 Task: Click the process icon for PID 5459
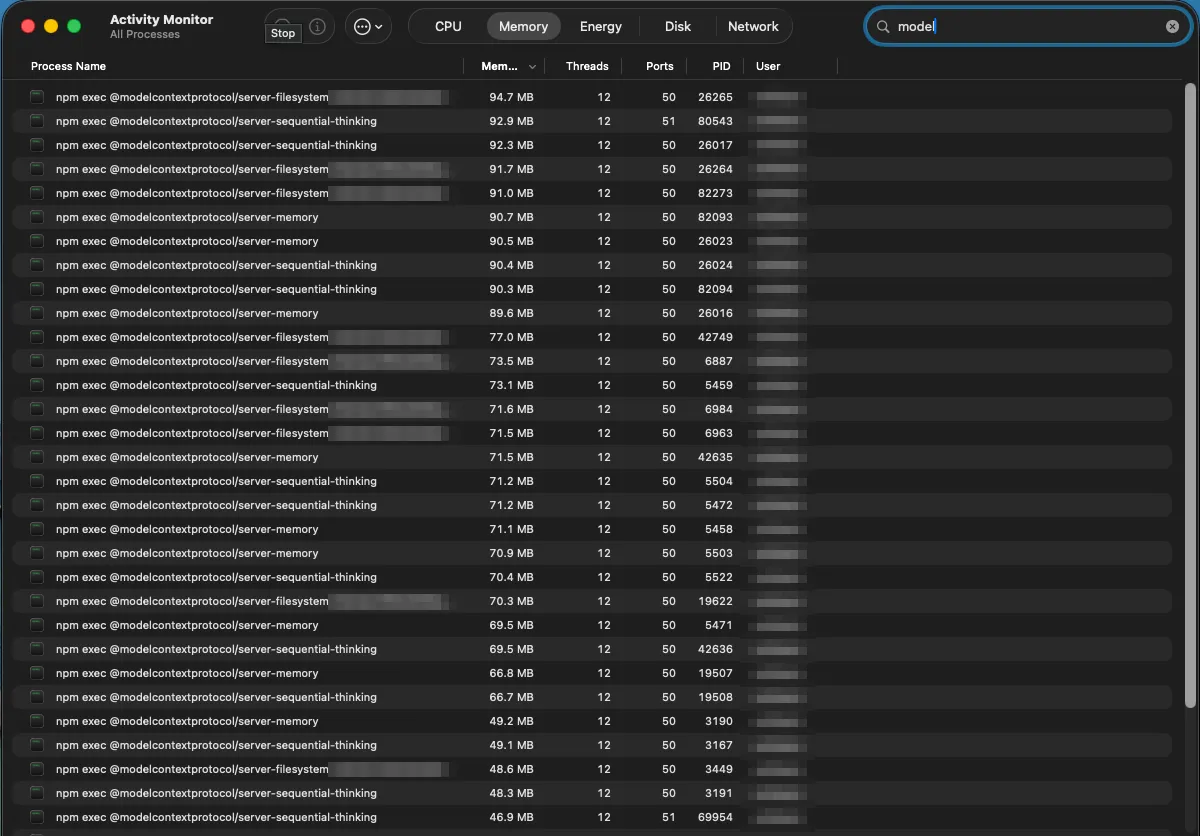coord(37,385)
